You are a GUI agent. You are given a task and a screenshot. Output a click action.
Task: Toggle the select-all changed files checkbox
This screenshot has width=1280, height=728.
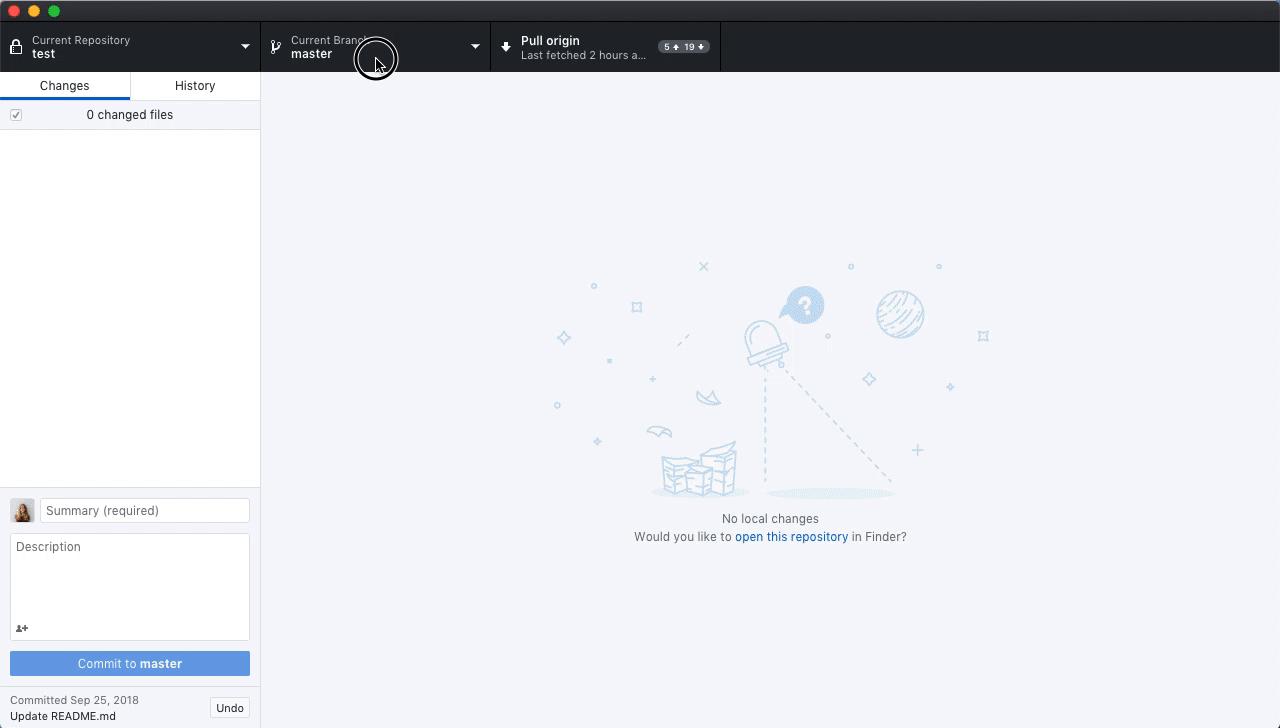16,115
